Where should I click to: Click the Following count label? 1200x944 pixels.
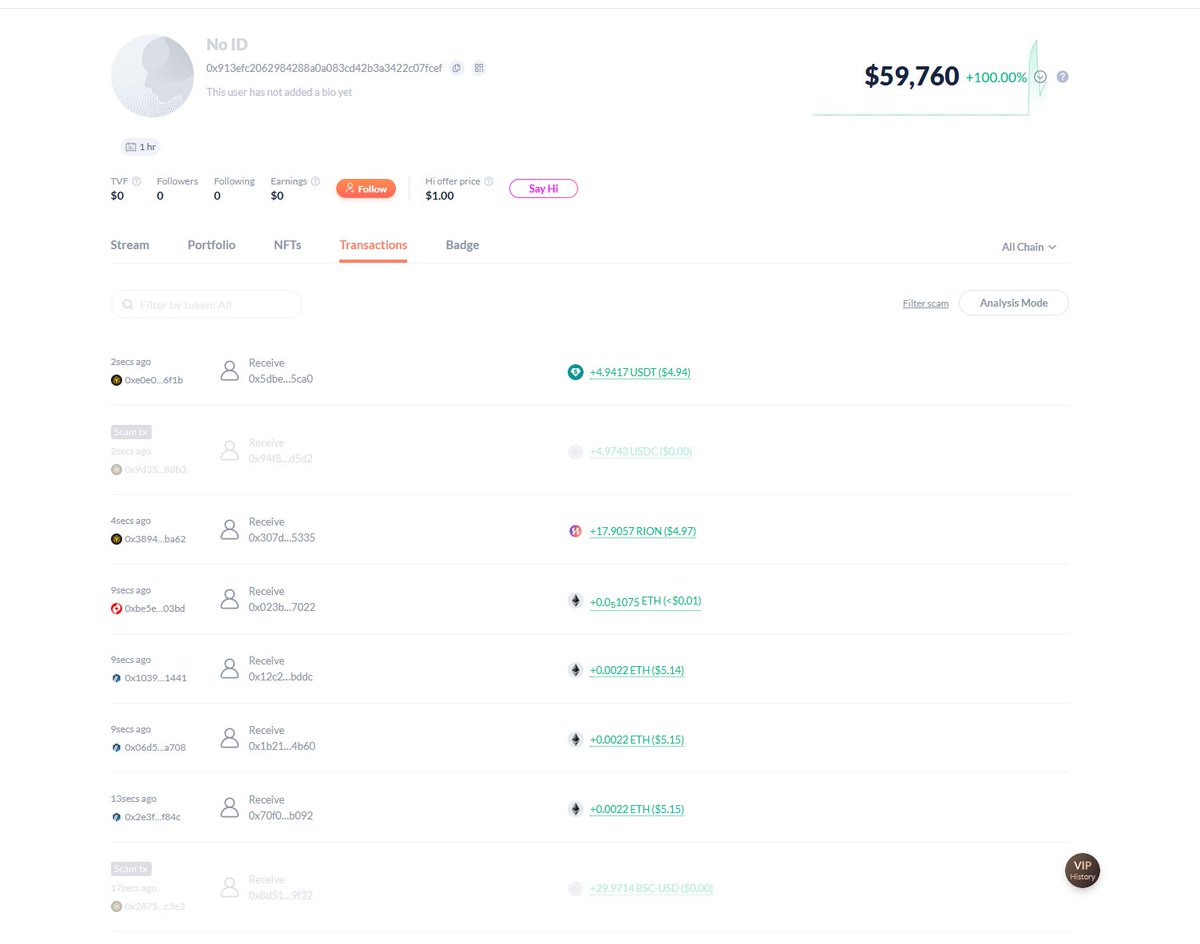(x=234, y=181)
